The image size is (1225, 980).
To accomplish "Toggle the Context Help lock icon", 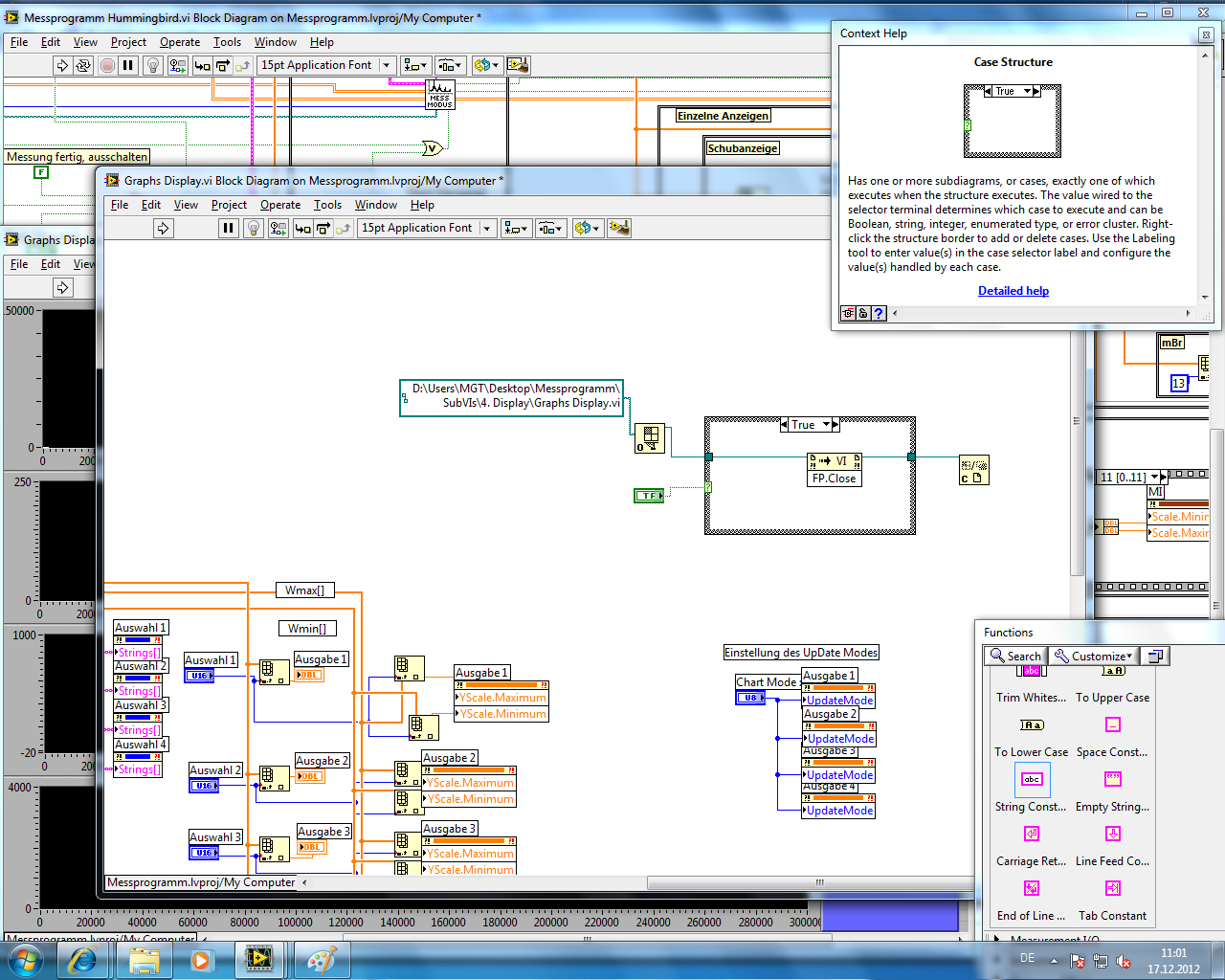I will (x=863, y=313).
